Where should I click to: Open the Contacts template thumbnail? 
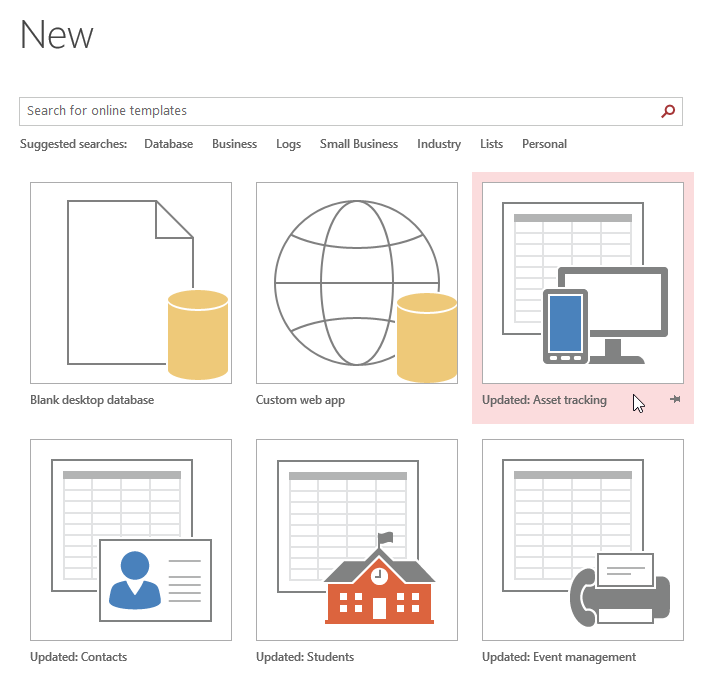pyautogui.click(x=131, y=539)
